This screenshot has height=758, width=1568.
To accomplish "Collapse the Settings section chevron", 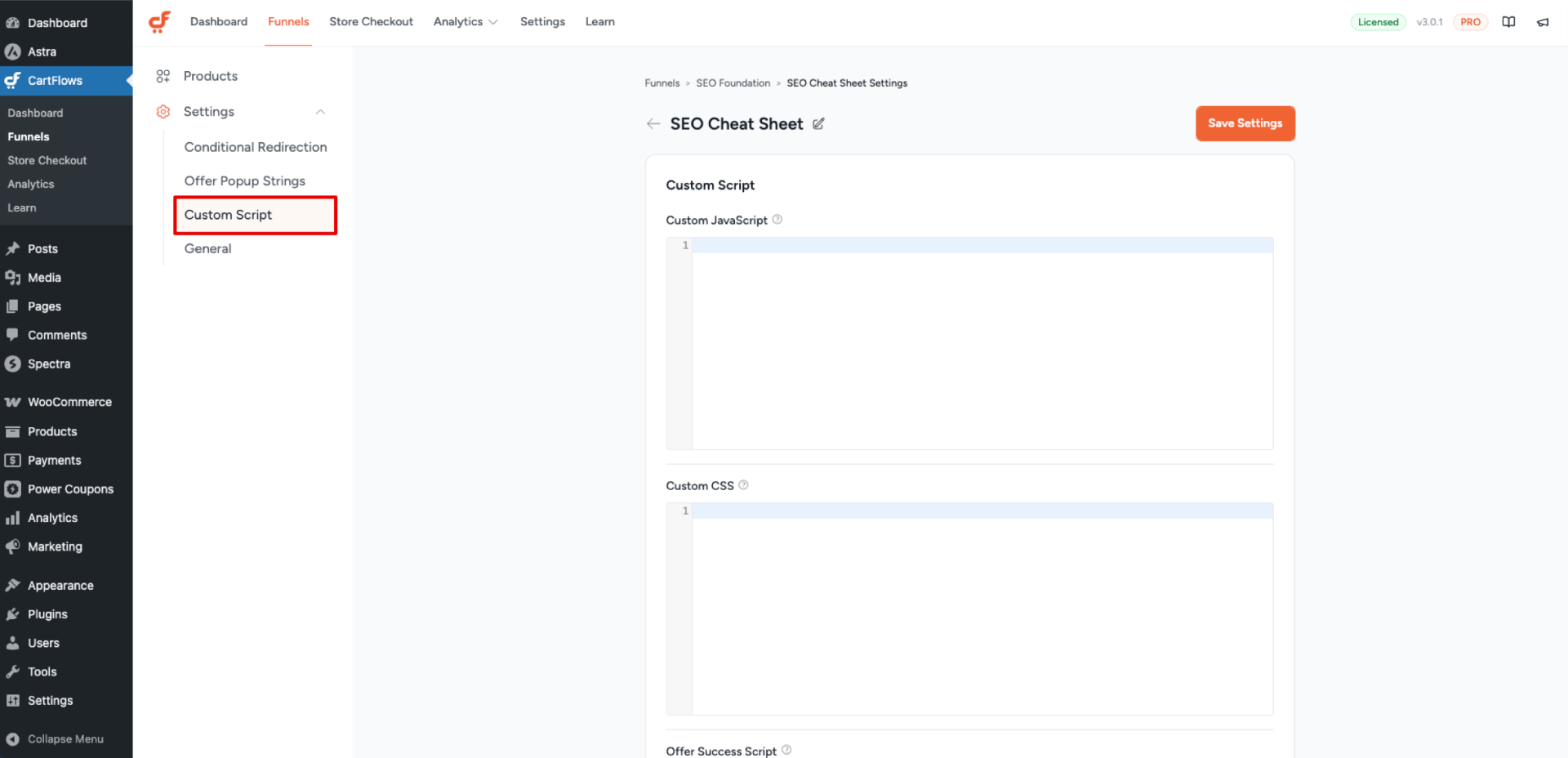I will click(320, 112).
